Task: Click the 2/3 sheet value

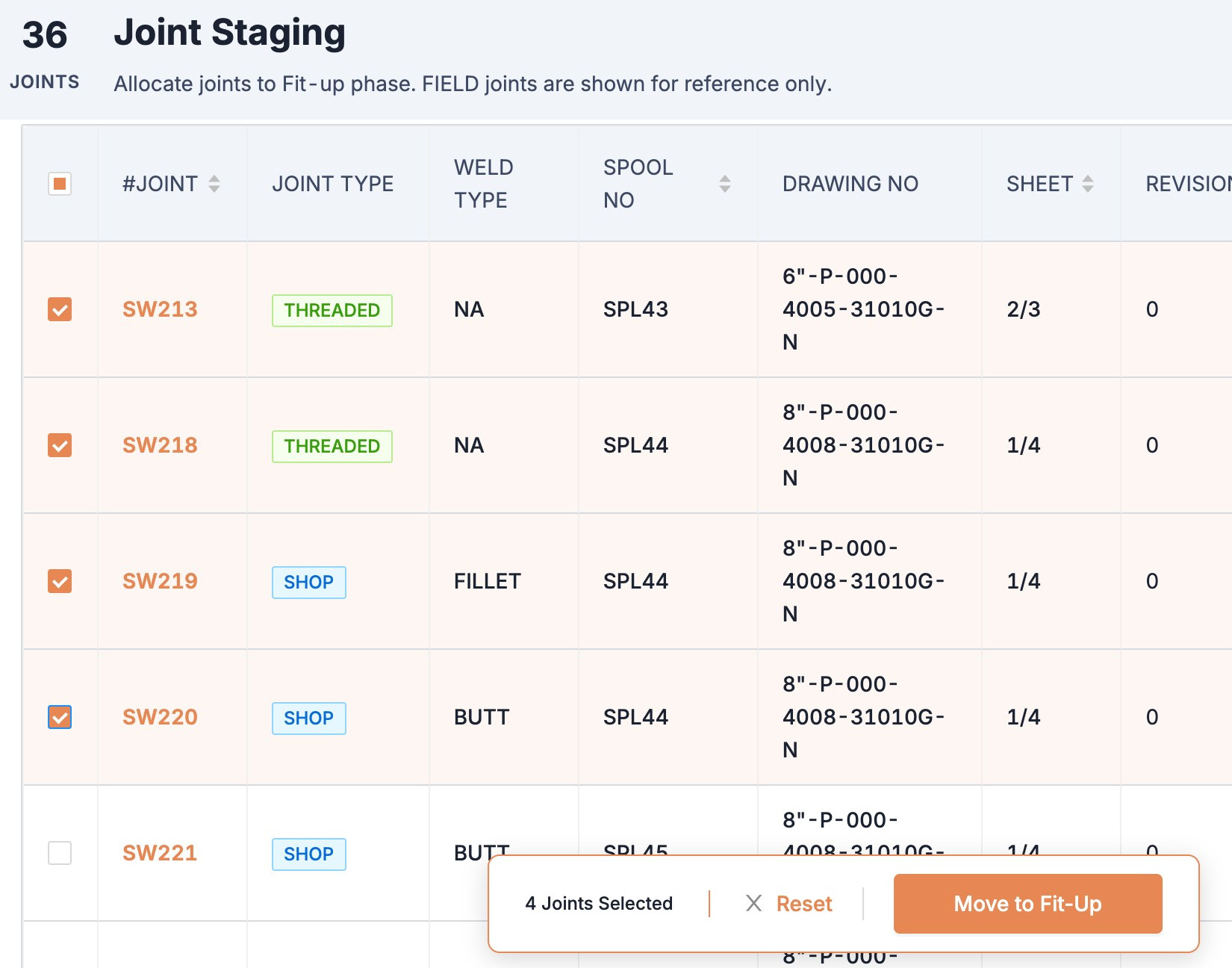Action: coord(1024,309)
